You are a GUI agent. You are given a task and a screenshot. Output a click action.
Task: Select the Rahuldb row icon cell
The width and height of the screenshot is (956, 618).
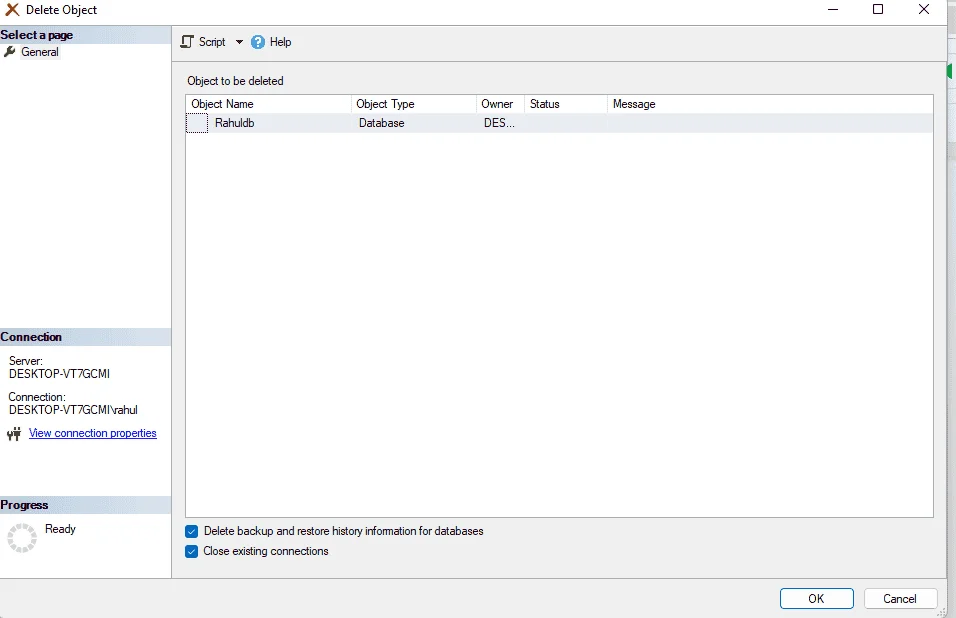[197, 123]
